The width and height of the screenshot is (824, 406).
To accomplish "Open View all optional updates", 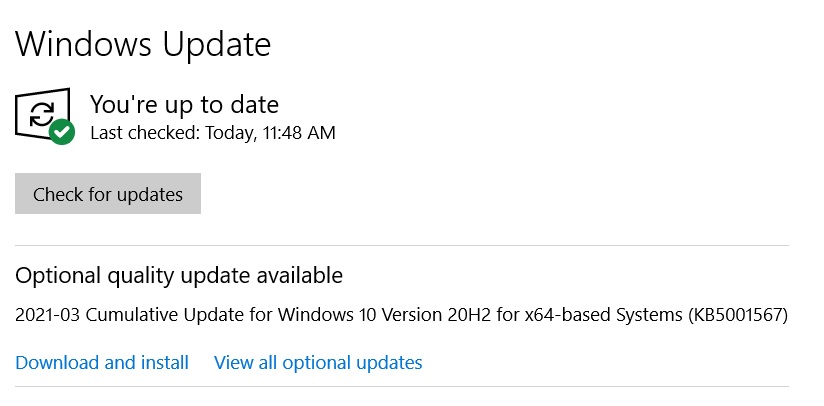I will pos(318,362).
